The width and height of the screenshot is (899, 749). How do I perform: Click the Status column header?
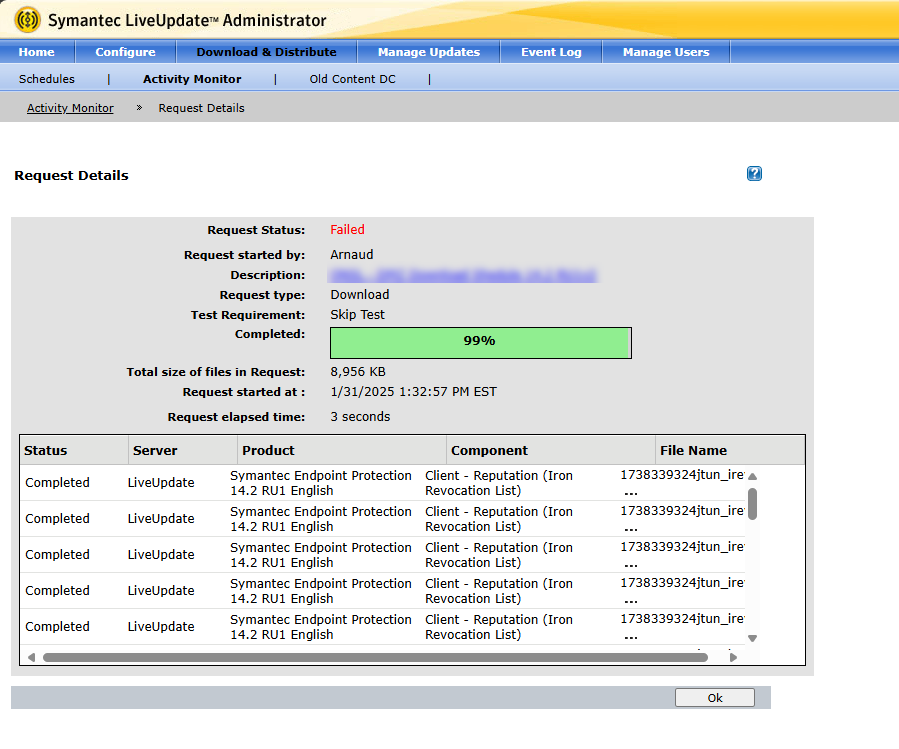pyautogui.click(x=75, y=450)
